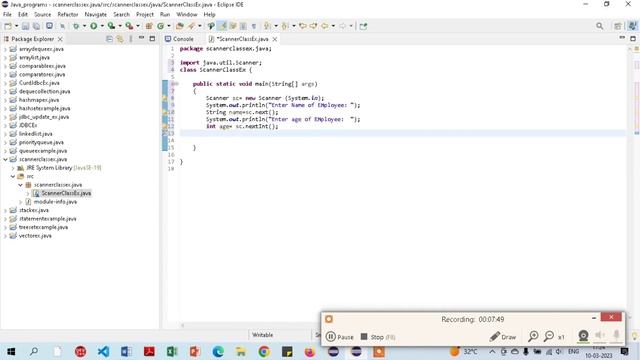The image size is (640, 360).
Task: Open Microsoft Edge from taskbar
Action: click(218, 351)
